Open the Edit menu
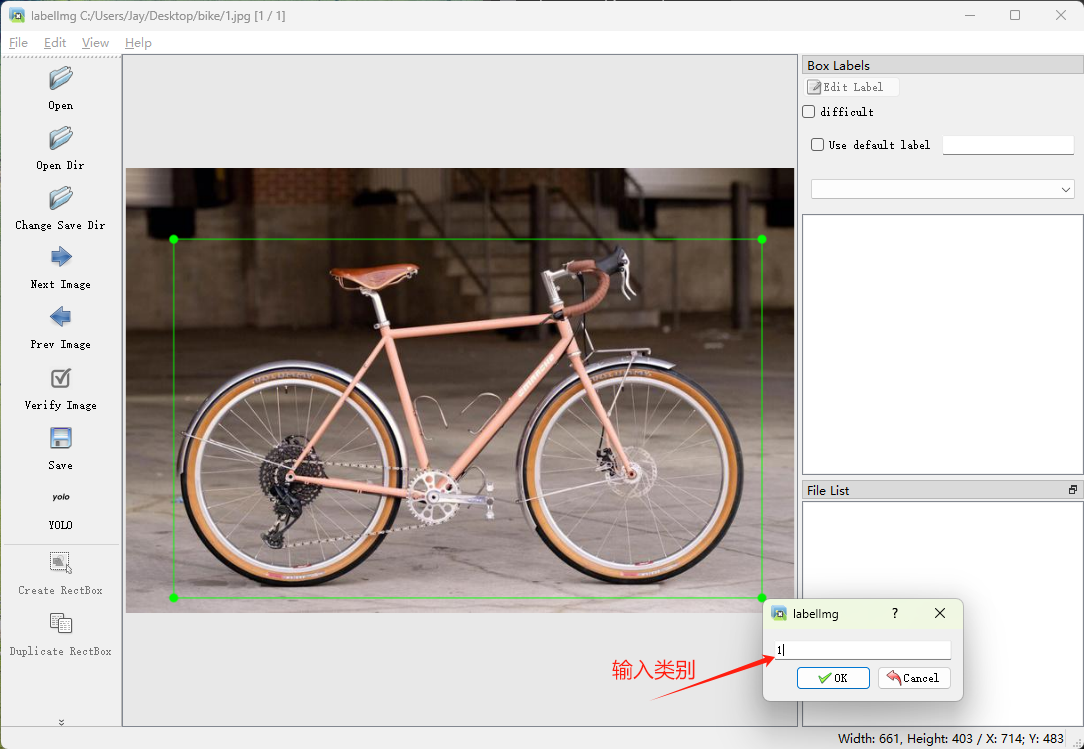The height and width of the screenshot is (749, 1084). [x=55, y=43]
